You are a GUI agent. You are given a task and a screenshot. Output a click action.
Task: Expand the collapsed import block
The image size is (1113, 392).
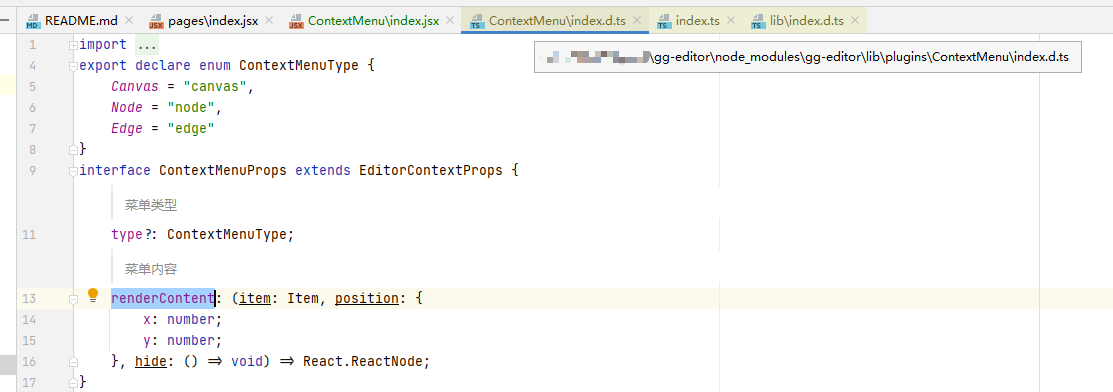pyautogui.click(x=73, y=45)
